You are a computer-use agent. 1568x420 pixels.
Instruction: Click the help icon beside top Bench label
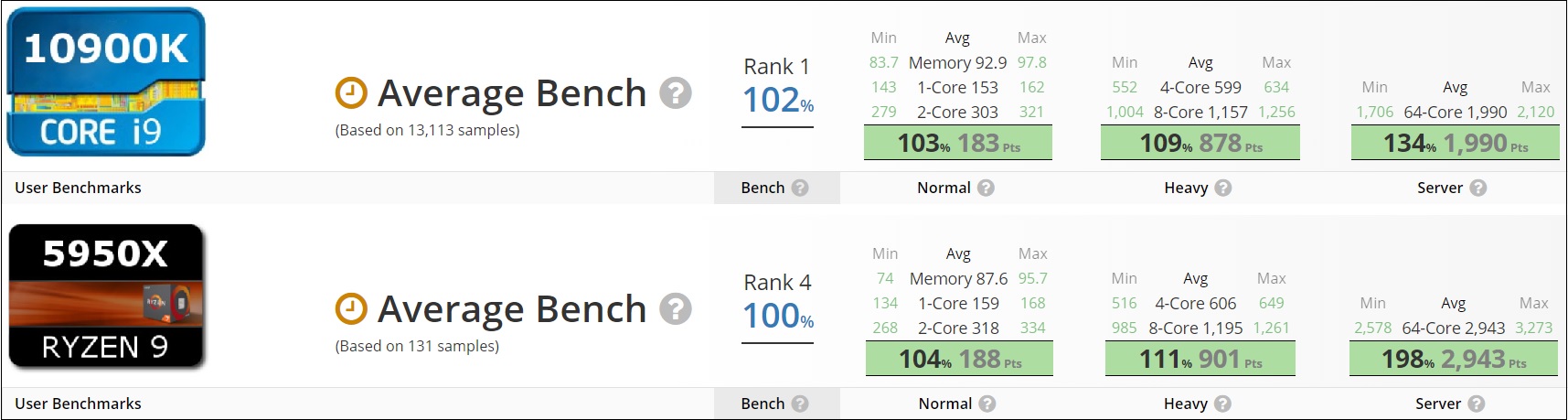click(800, 188)
